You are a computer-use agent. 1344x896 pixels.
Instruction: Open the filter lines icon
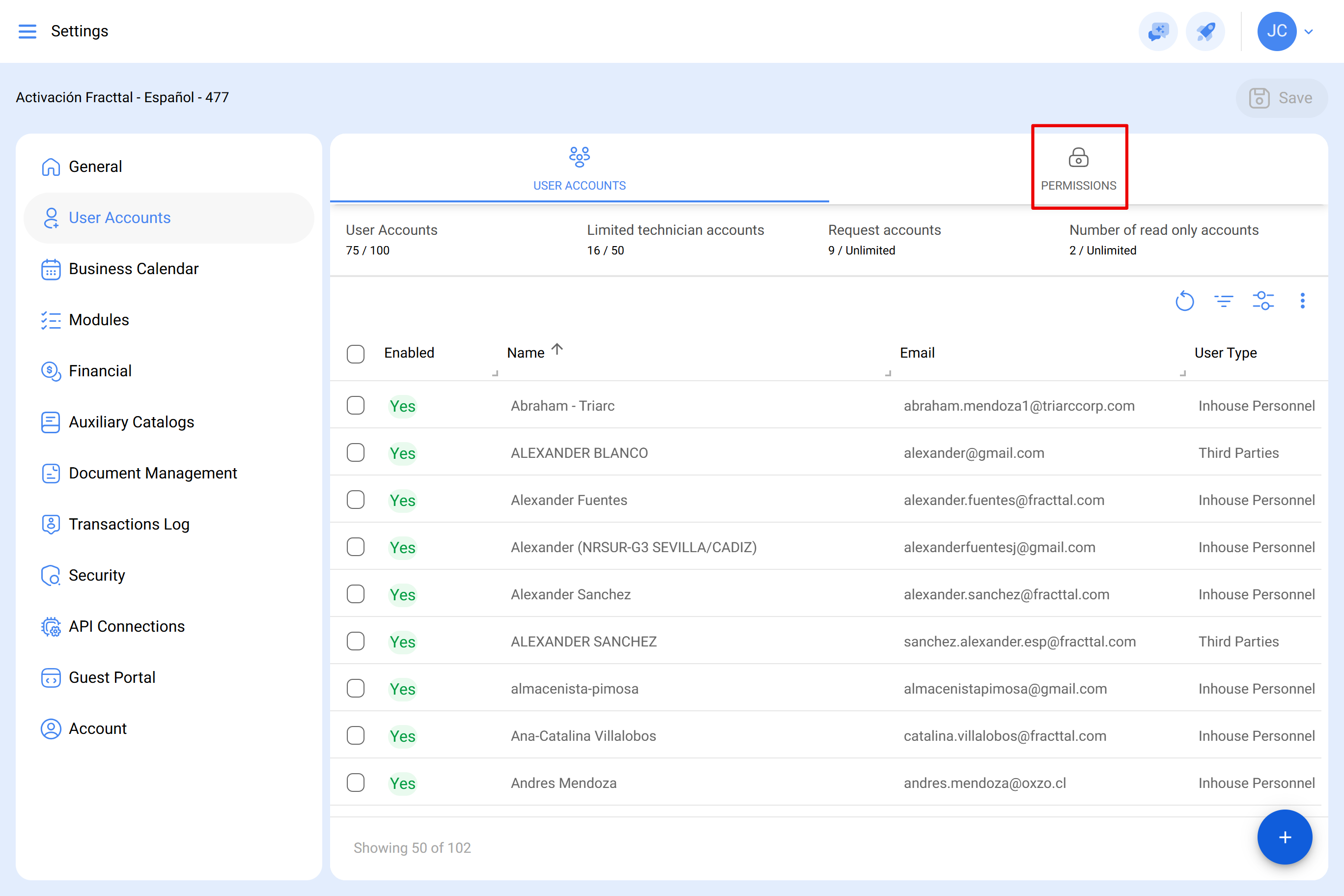(x=1224, y=301)
